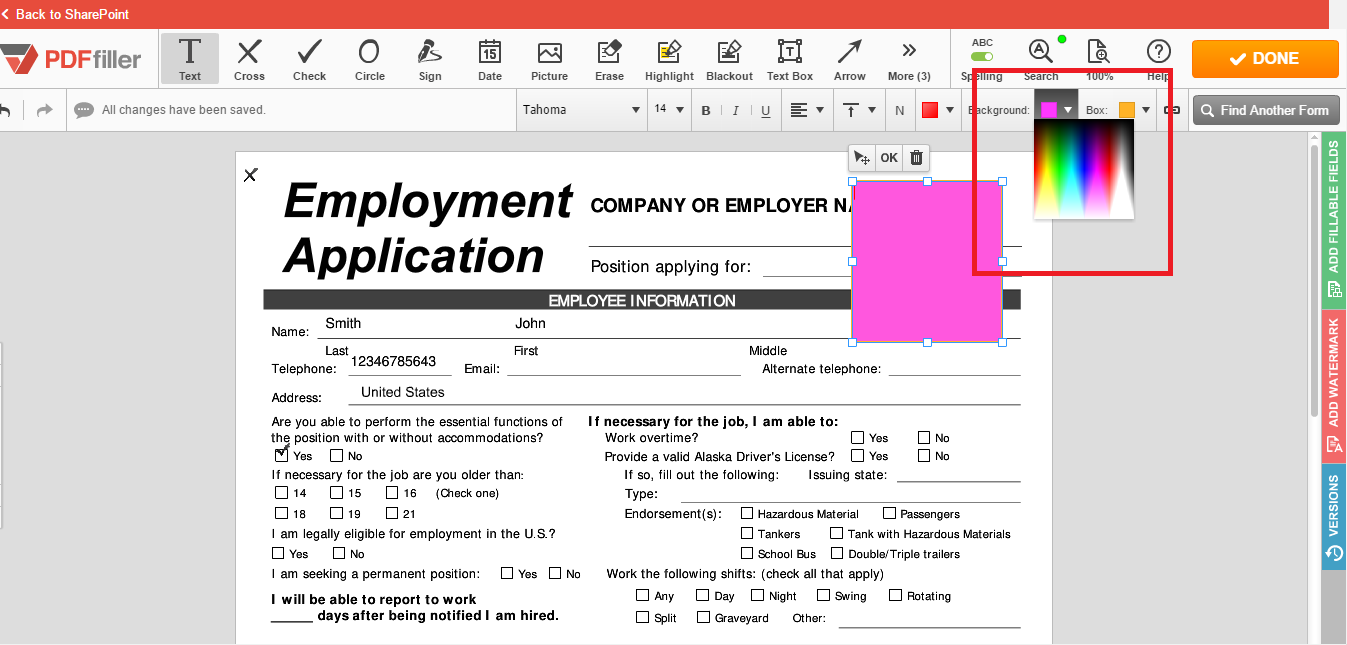
Task: Select the Blackout tool
Action: click(729, 58)
